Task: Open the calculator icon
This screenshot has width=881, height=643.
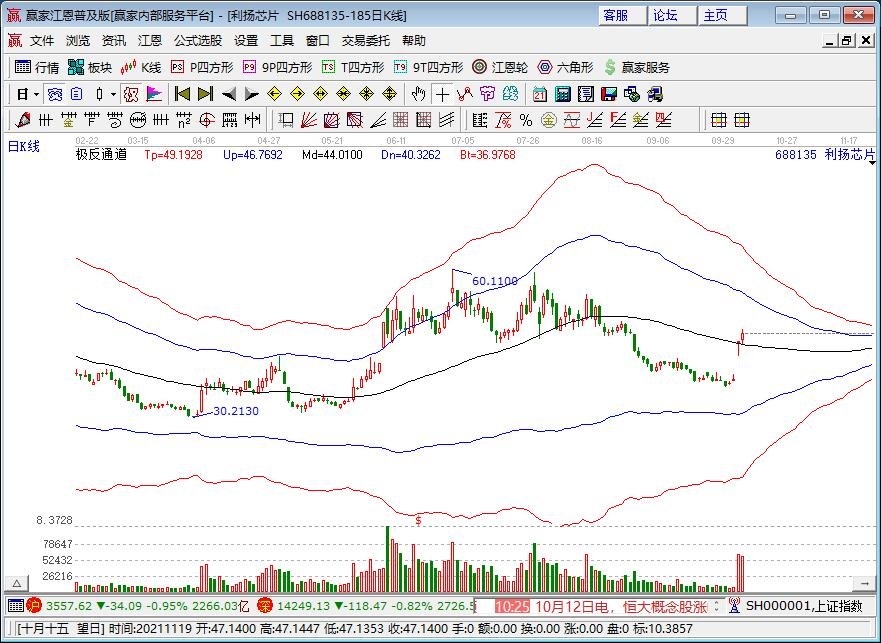Action: point(562,94)
